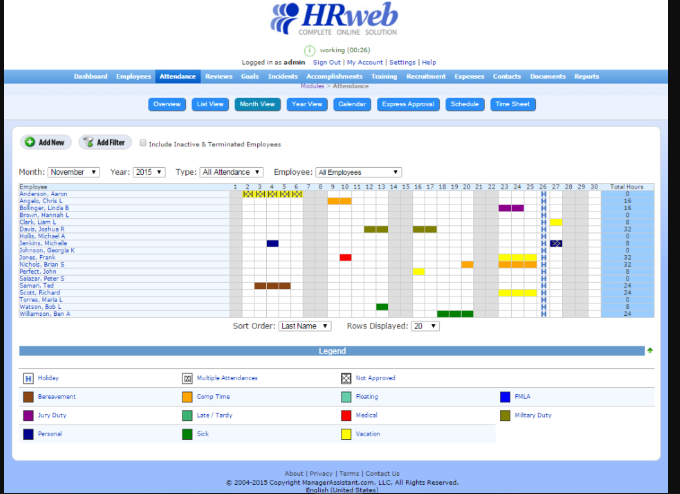680x494 pixels.
Task: Click Vacation color swatch in legend
Action: (x=346, y=434)
